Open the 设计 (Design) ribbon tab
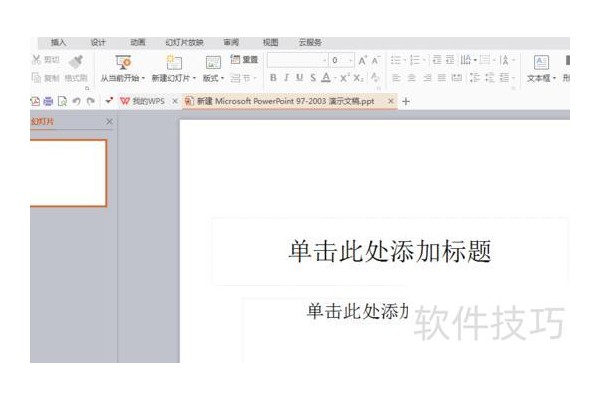 pyautogui.click(x=98, y=42)
